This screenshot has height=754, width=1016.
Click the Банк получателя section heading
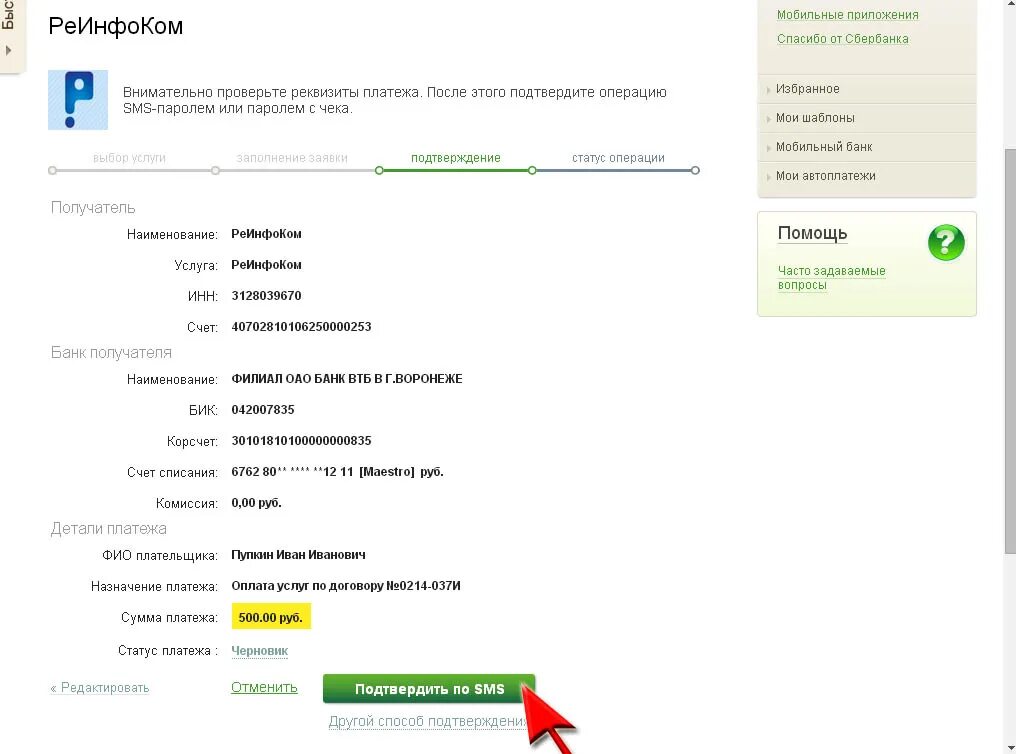click(x=111, y=353)
